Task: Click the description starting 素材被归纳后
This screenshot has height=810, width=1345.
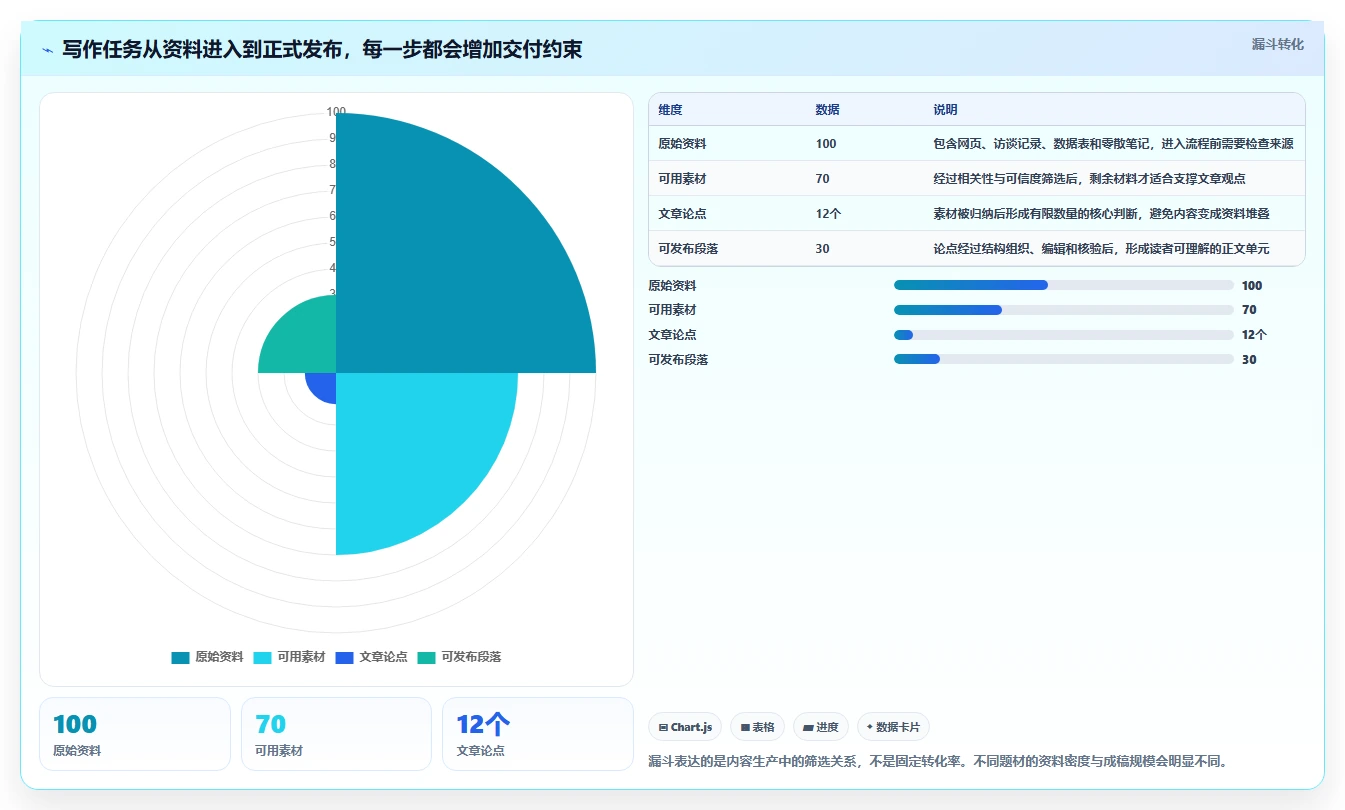Action: click(x=1101, y=214)
